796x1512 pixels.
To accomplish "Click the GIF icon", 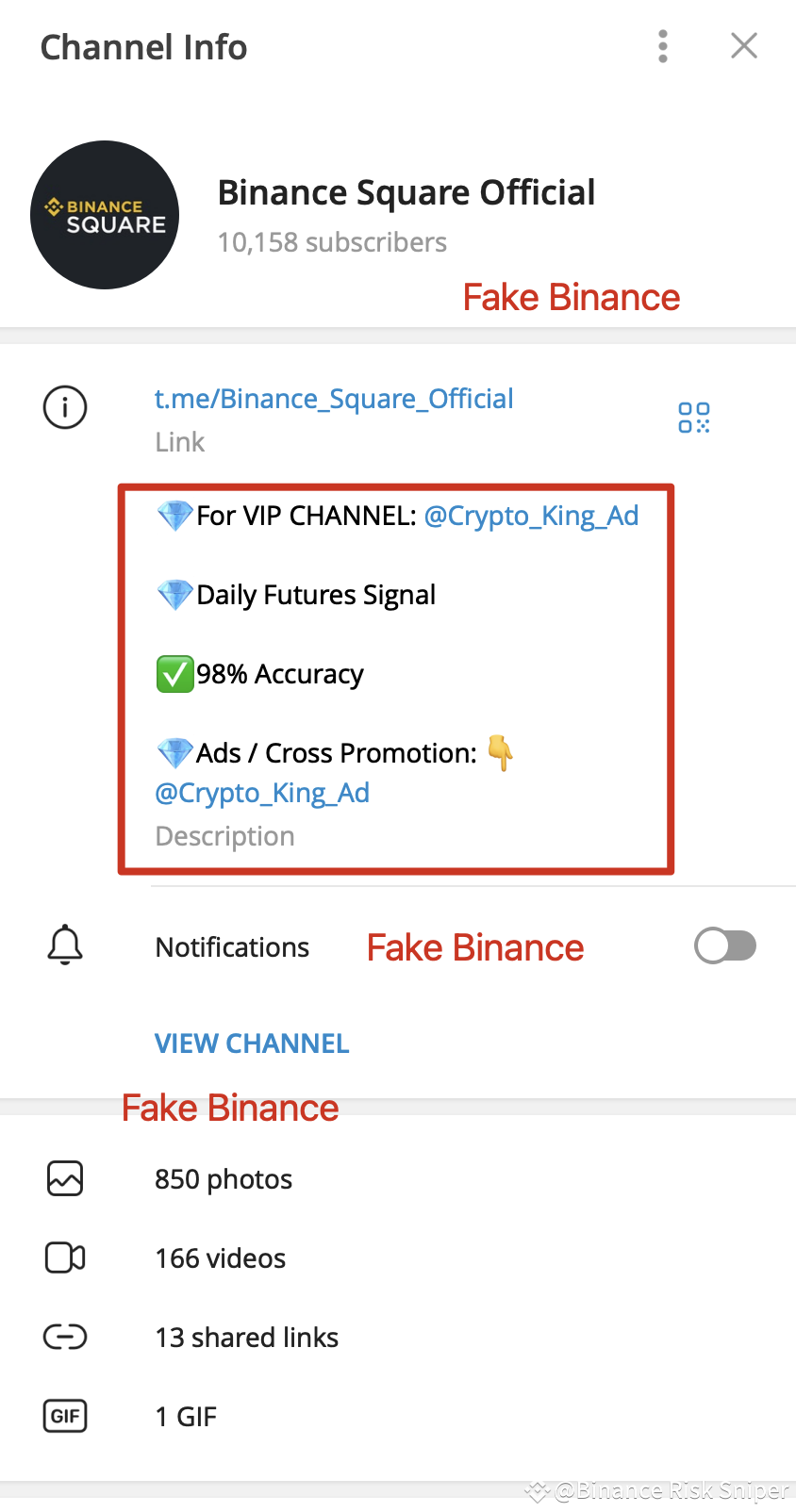I will [x=64, y=1416].
